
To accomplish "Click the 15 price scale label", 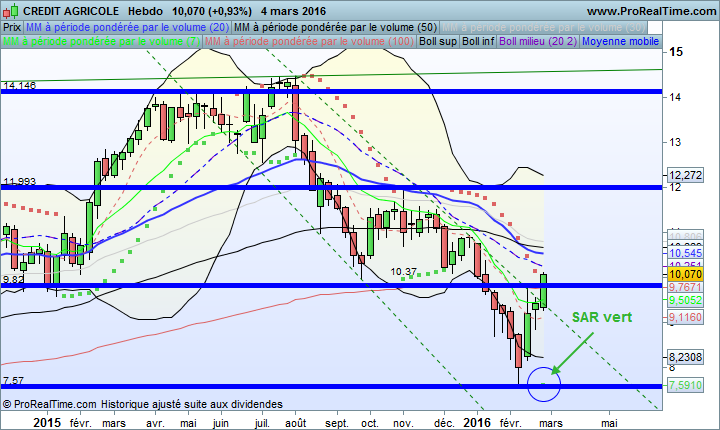I will (x=676, y=51).
